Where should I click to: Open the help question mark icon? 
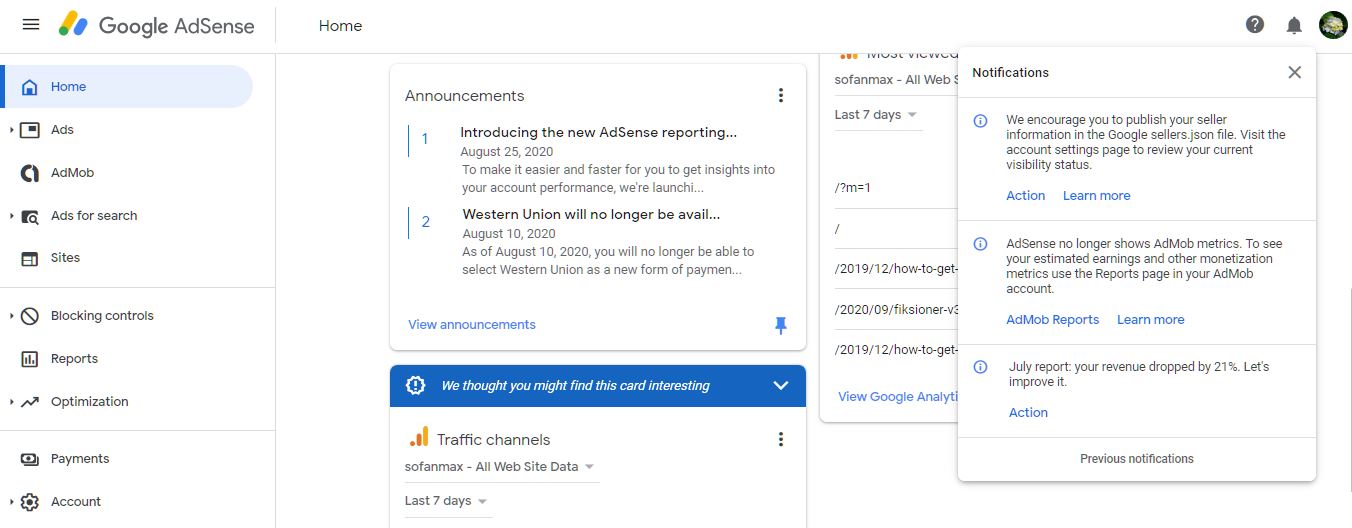[1255, 25]
